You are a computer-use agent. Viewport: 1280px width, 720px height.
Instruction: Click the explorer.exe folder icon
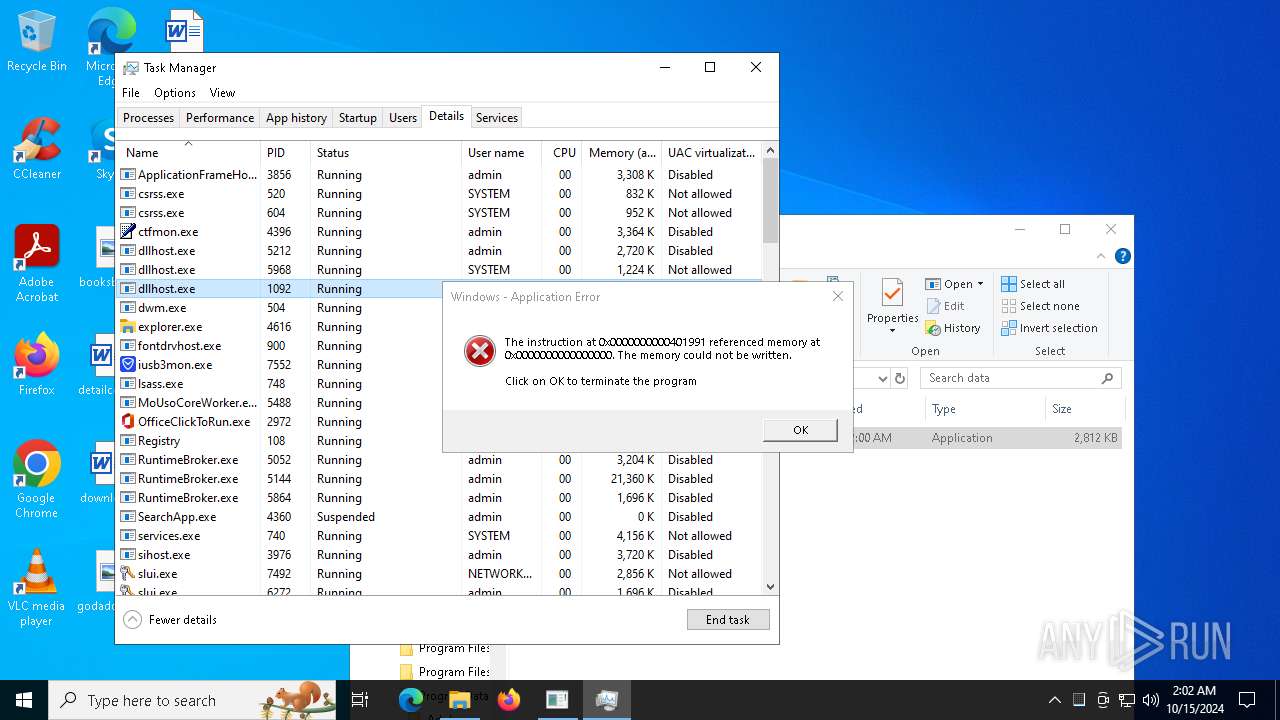[128, 327]
